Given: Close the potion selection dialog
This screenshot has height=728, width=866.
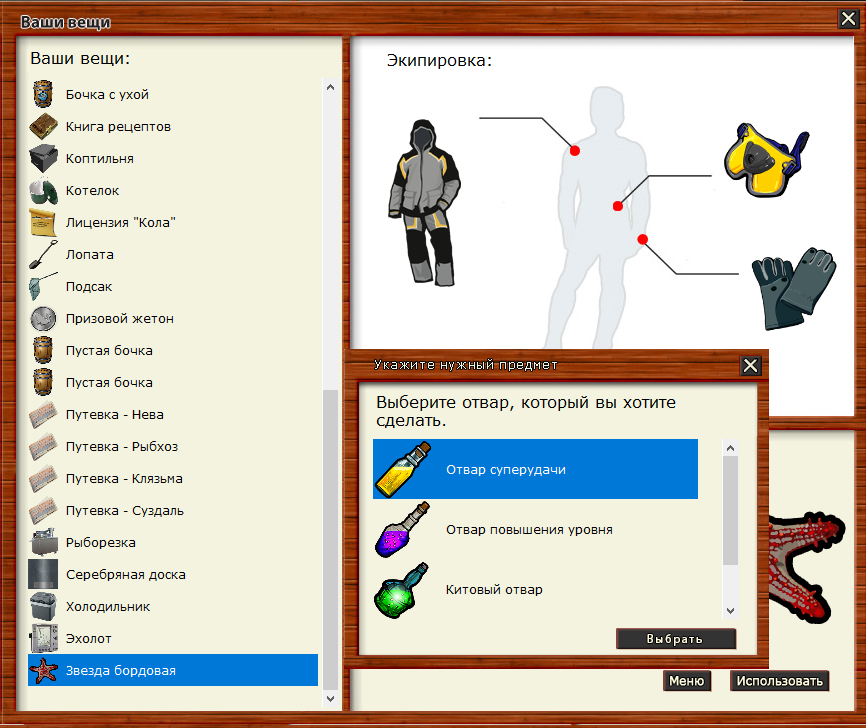Looking at the screenshot, I should coord(750,366).
